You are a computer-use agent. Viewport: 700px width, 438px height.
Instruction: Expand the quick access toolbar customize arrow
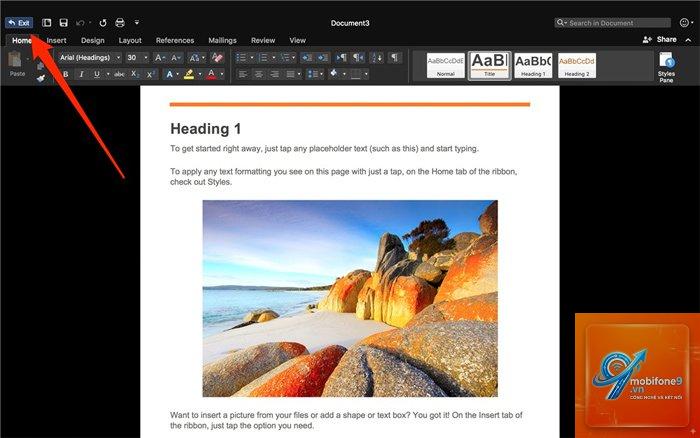[x=137, y=22]
